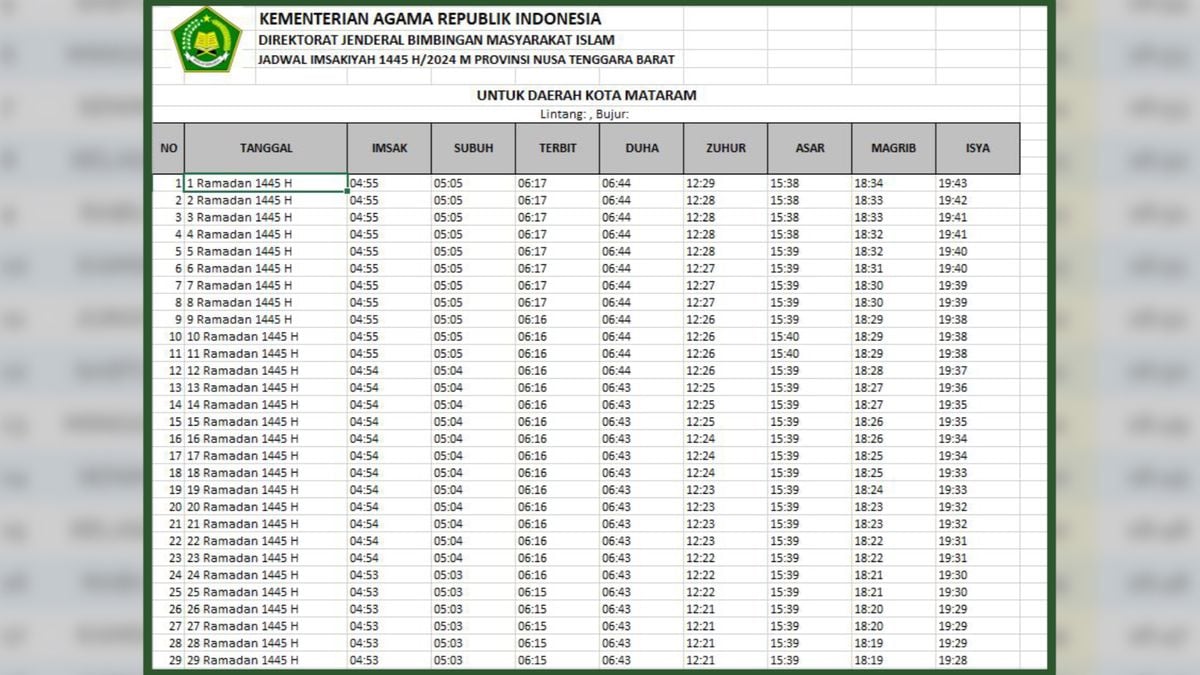The height and width of the screenshot is (675, 1200).
Task: Click the TANGGAL column header
Action: (266, 148)
